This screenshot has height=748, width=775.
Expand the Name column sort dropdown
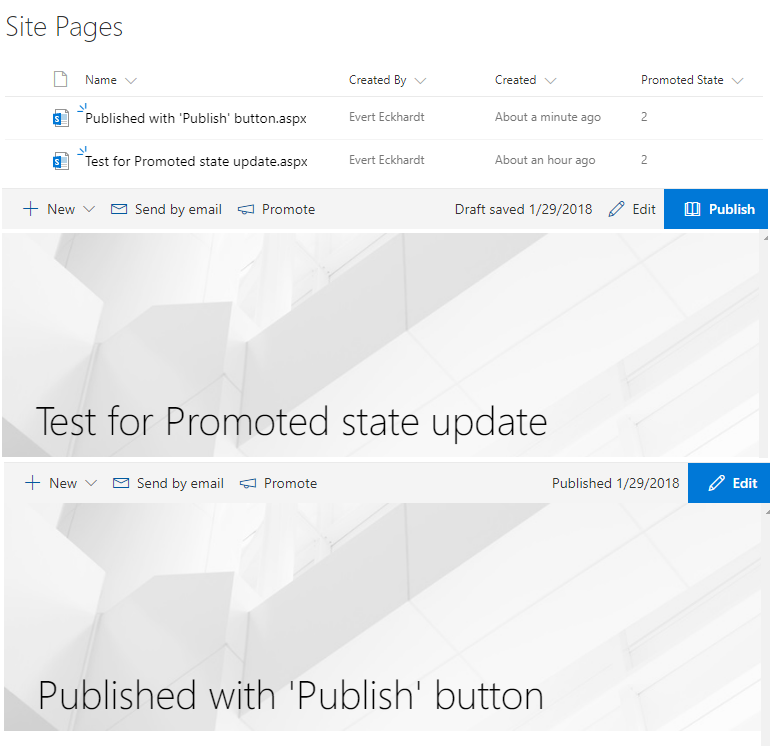(131, 80)
